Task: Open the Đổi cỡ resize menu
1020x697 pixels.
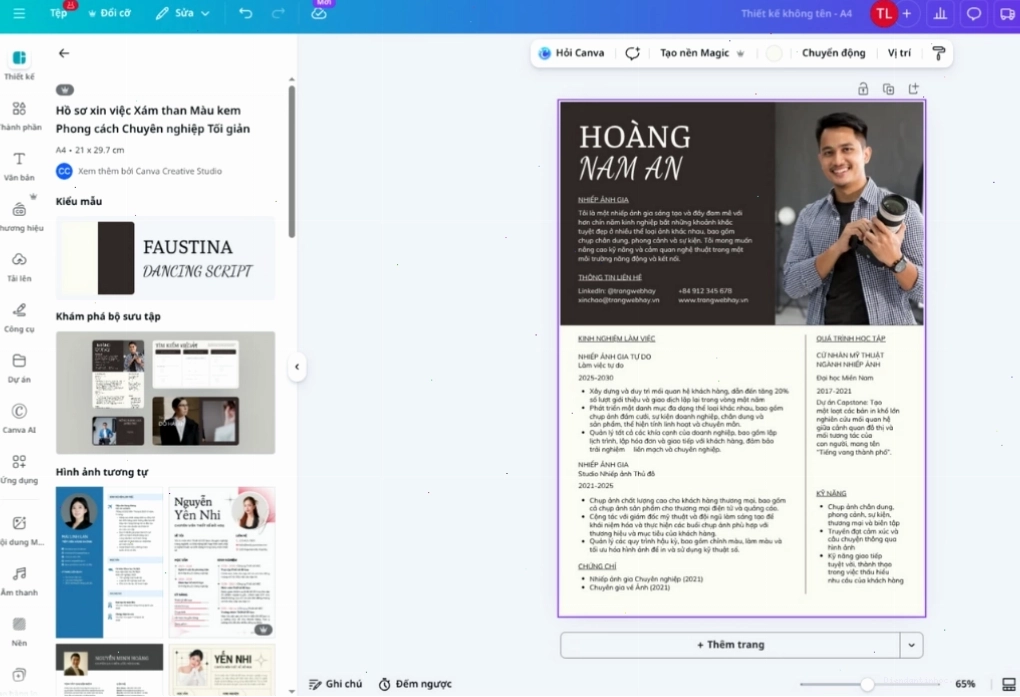Action: (x=109, y=13)
